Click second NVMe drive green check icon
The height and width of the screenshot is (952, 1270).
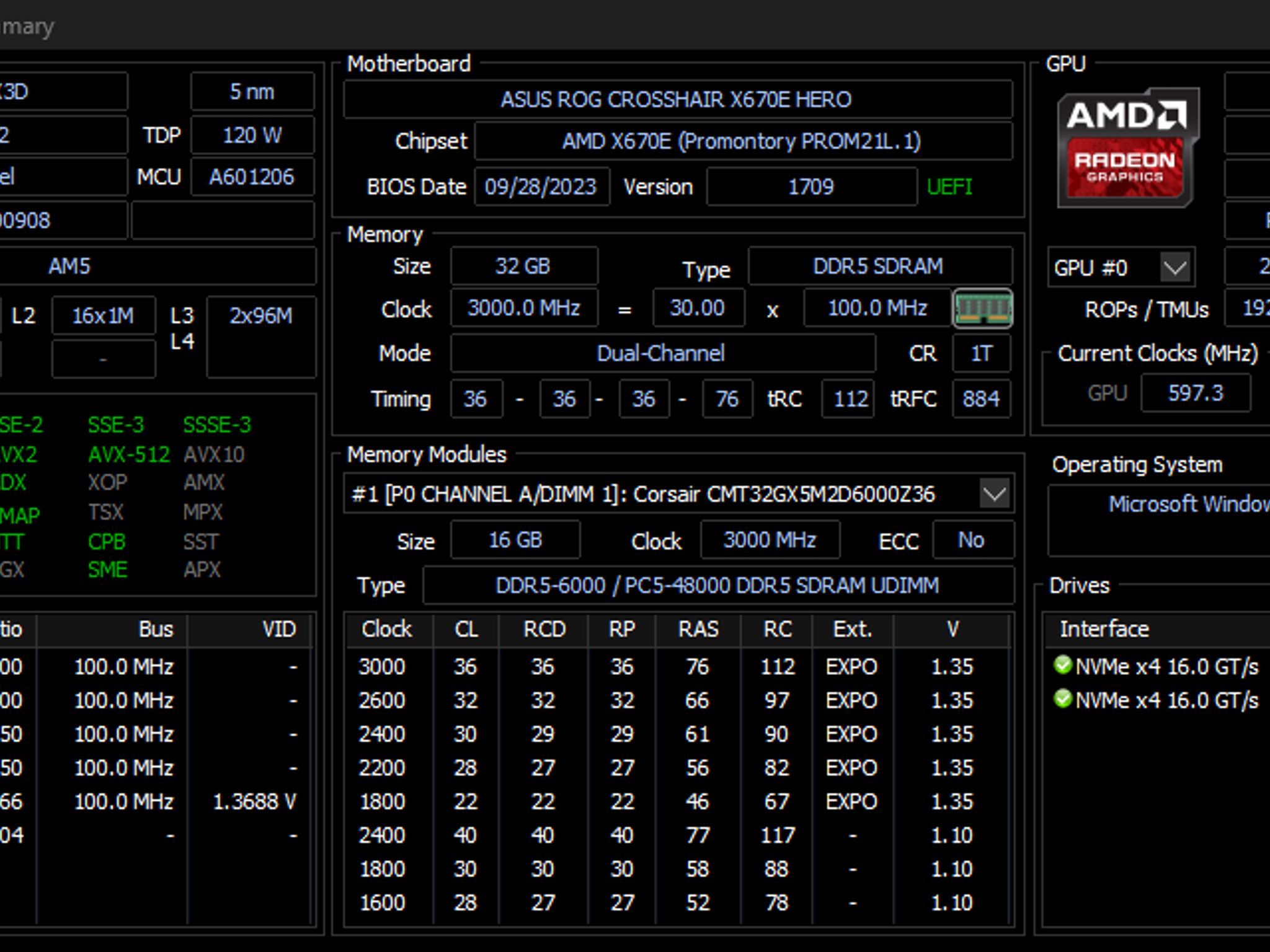pyautogui.click(x=1063, y=699)
